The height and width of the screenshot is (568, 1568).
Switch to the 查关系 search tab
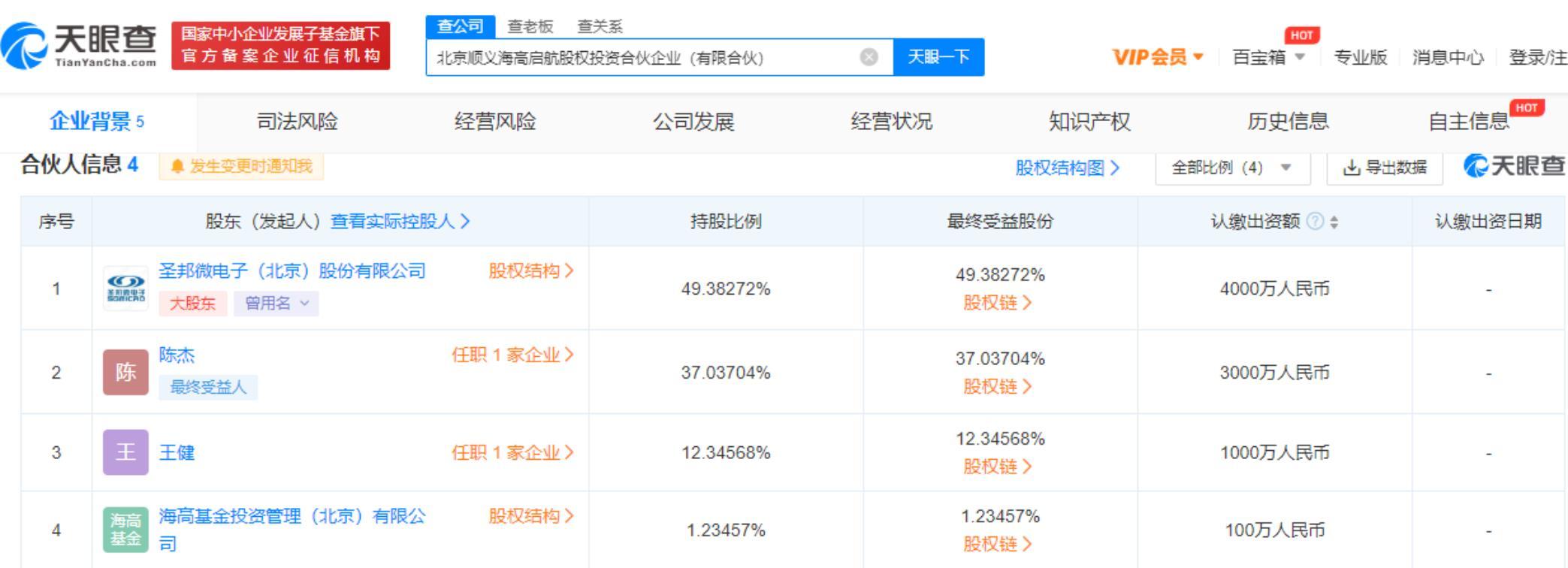point(600,27)
